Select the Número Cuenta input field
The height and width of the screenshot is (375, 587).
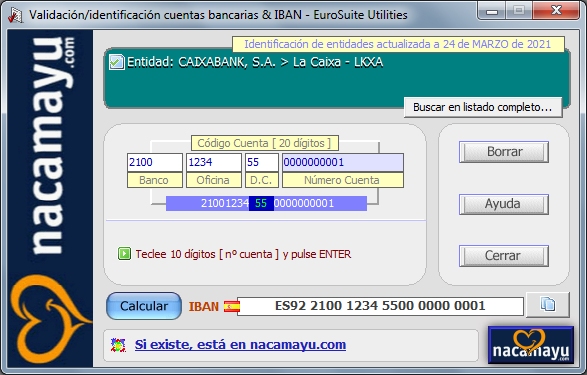point(343,162)
